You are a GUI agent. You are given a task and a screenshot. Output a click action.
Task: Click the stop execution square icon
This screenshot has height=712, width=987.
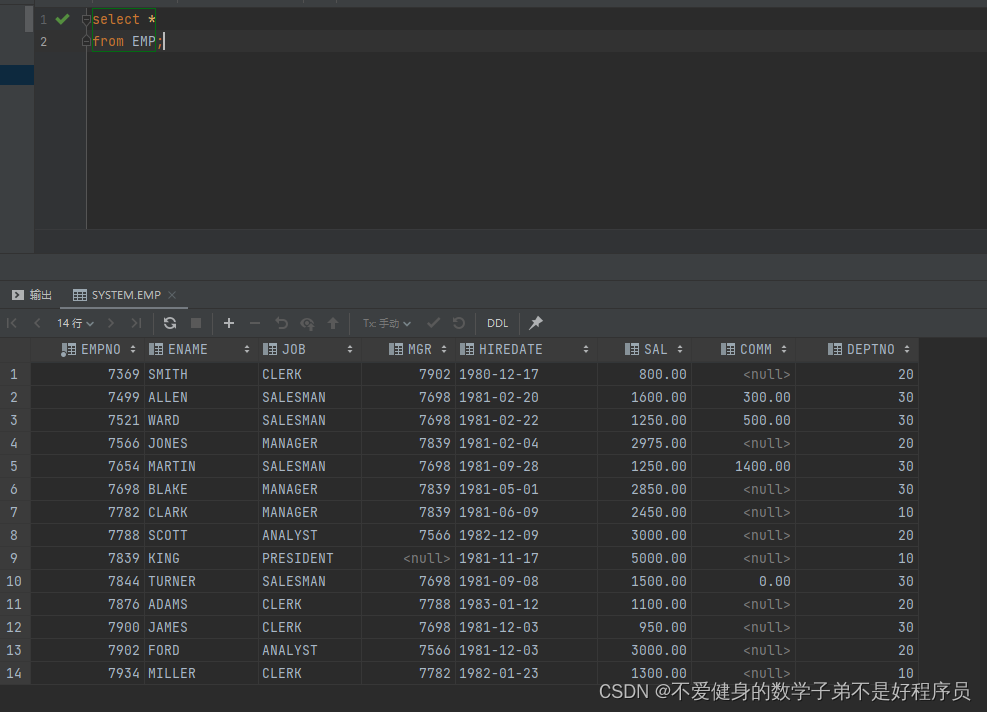(x=196, y=323)
